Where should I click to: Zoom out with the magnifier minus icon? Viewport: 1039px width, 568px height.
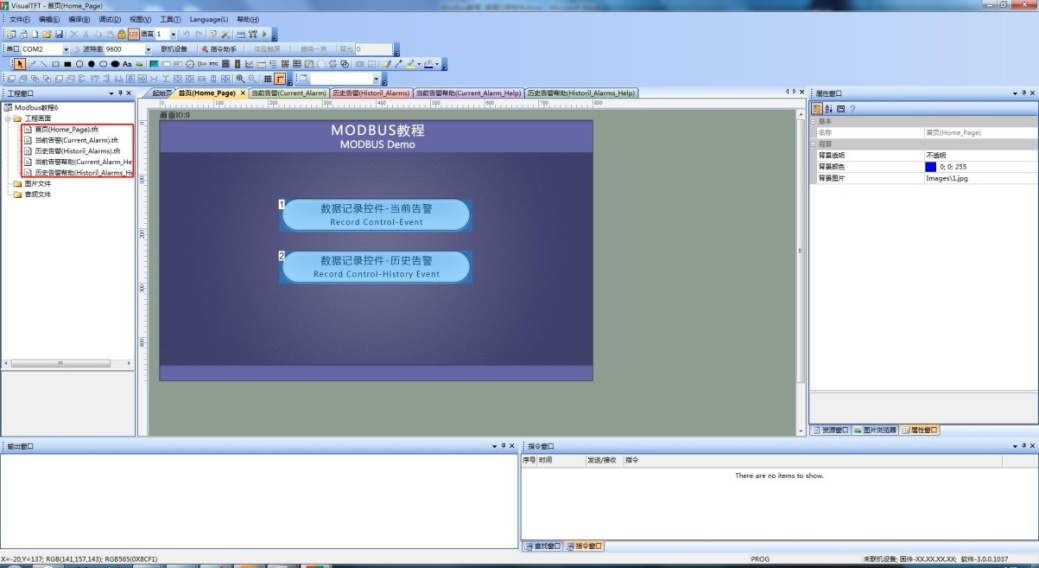pyautogui.click(x=252, y=79)
